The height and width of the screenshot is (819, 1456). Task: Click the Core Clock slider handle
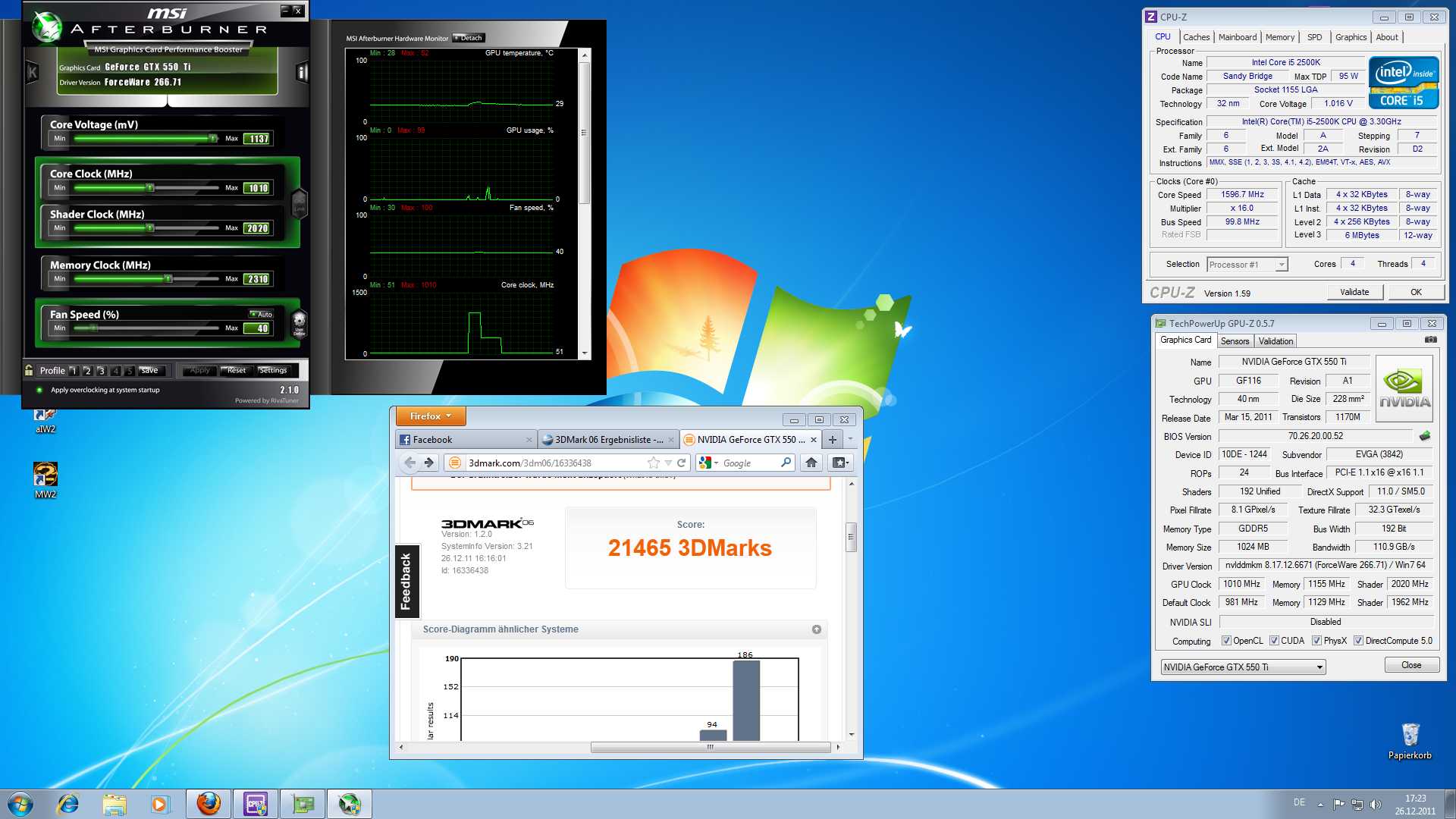[150, 187]
